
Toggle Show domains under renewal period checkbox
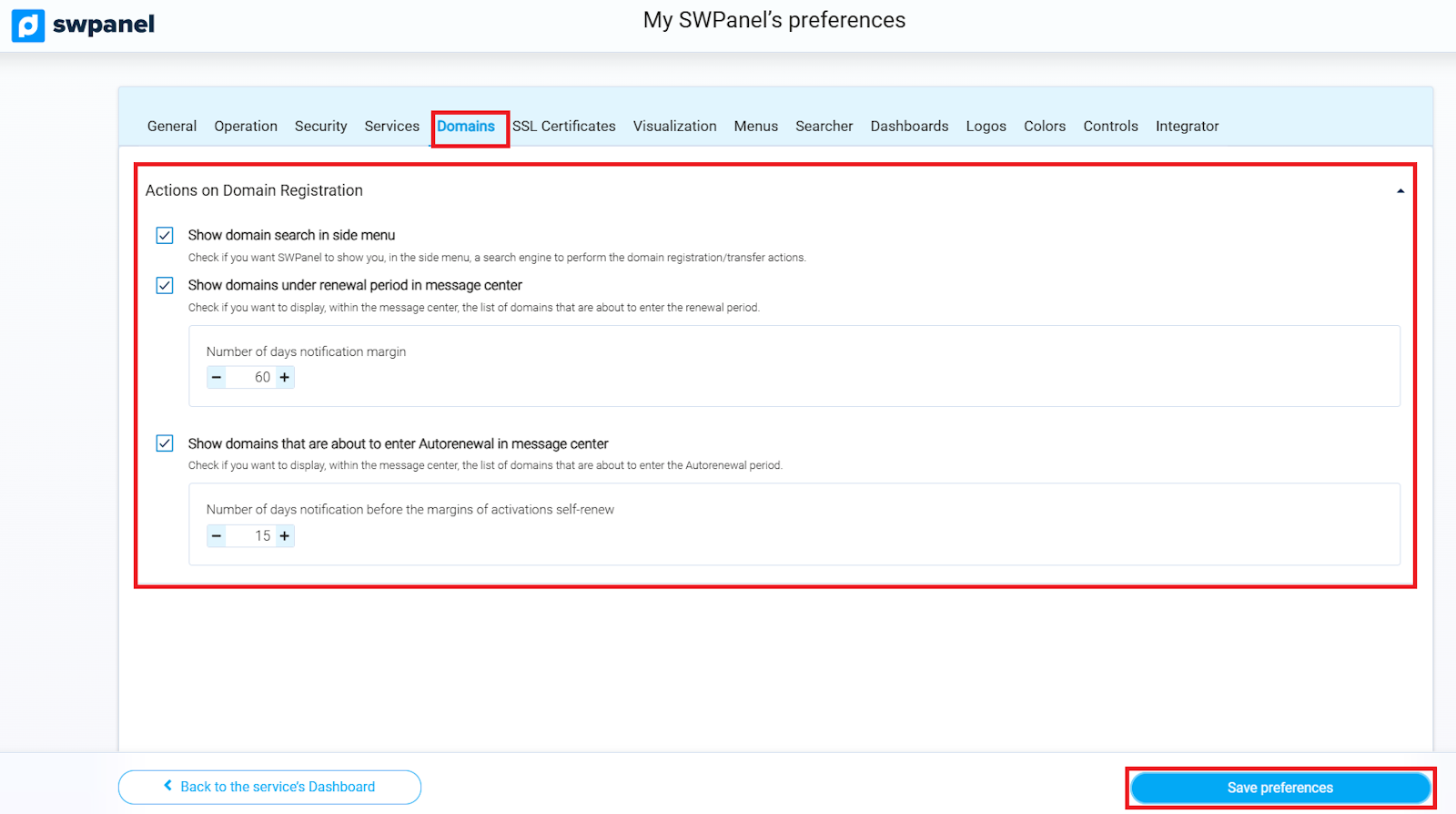click(x=165, y=286)
